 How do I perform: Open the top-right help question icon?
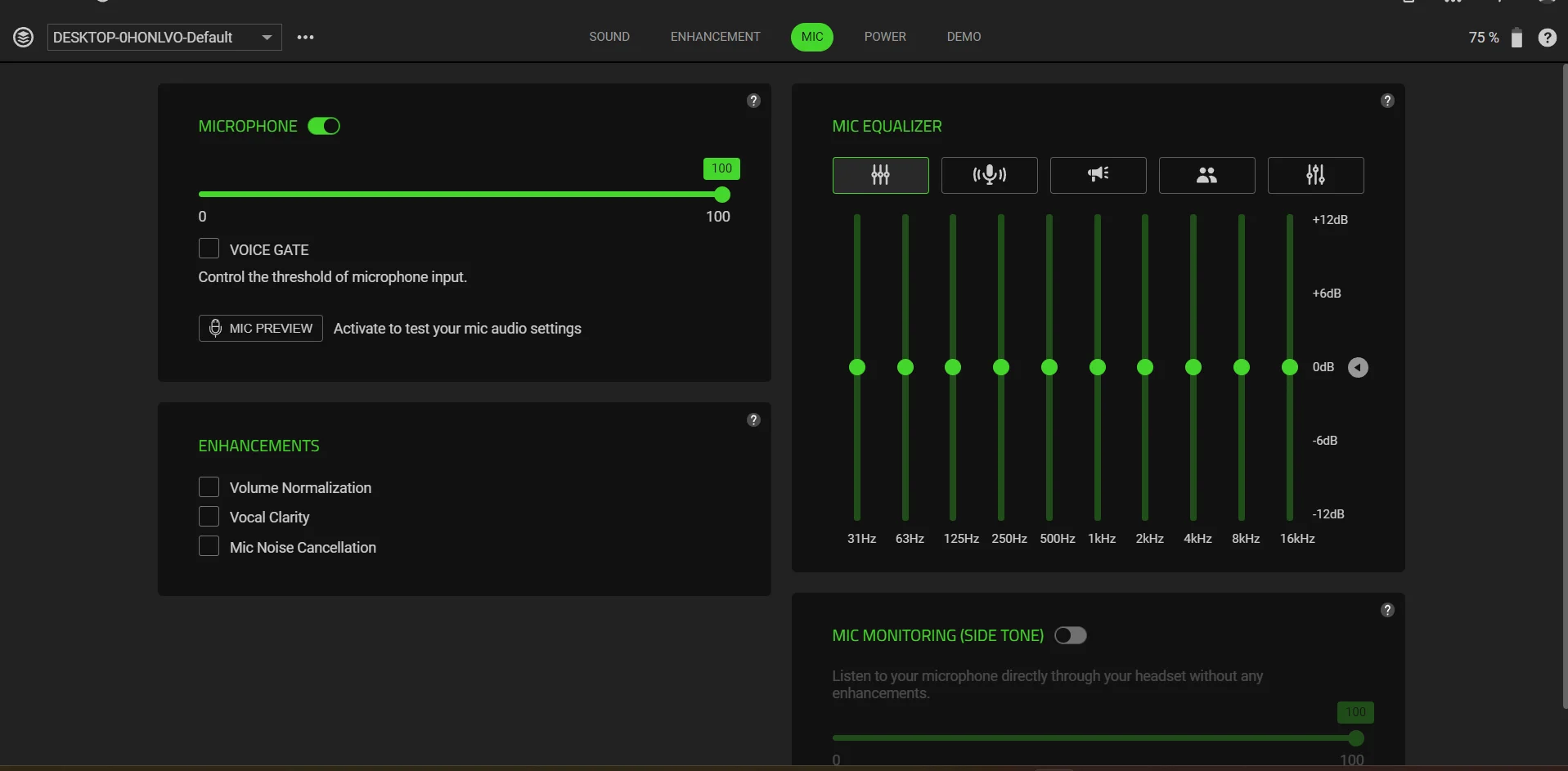(1547, 38)
